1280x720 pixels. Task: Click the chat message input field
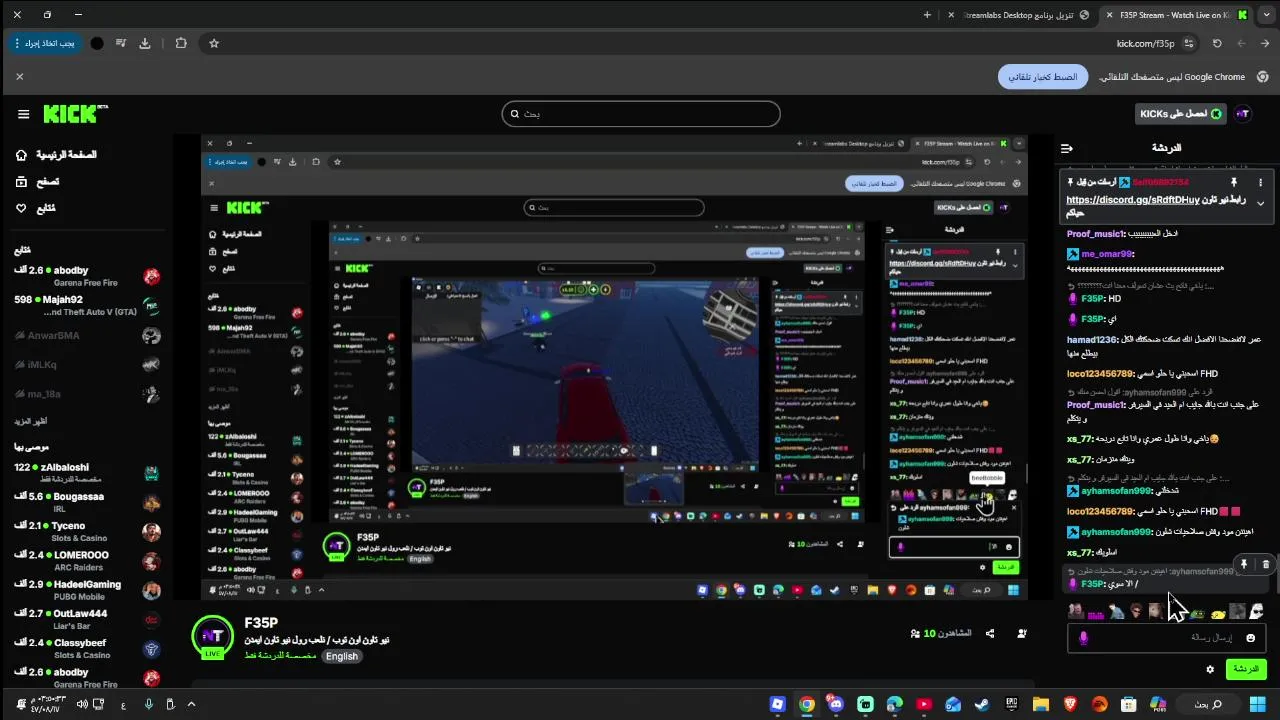coord(1166,637)
